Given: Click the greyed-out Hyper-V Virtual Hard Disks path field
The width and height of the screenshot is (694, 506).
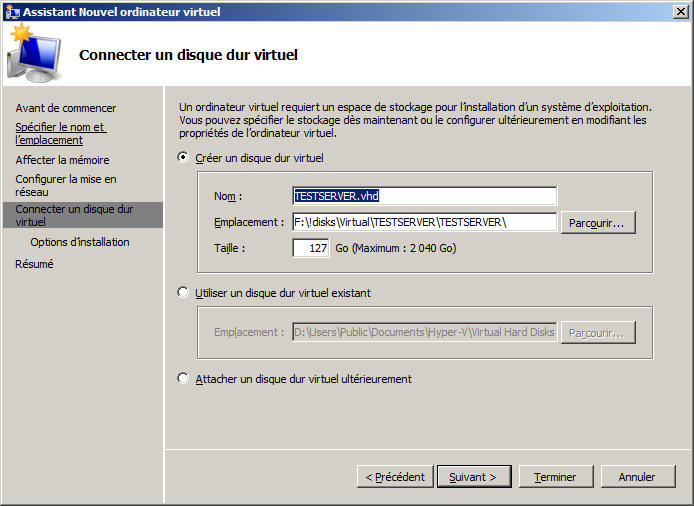Looking at the screenshot, I should (424, 332).
